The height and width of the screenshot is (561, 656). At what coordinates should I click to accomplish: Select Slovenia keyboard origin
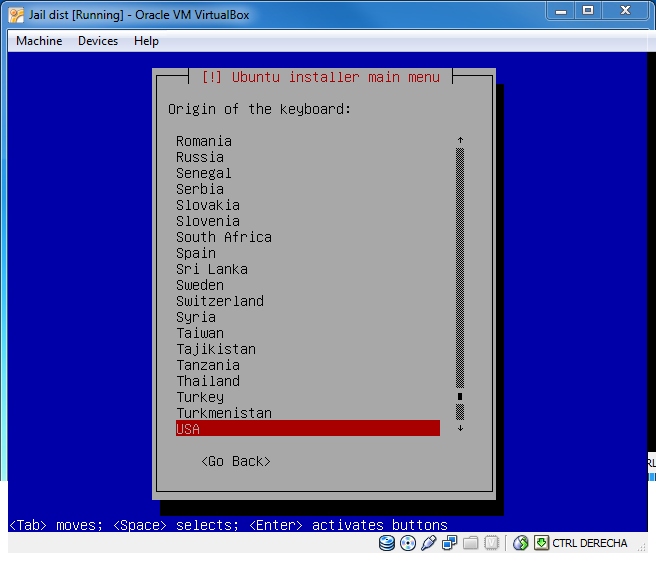pos(308,221)
